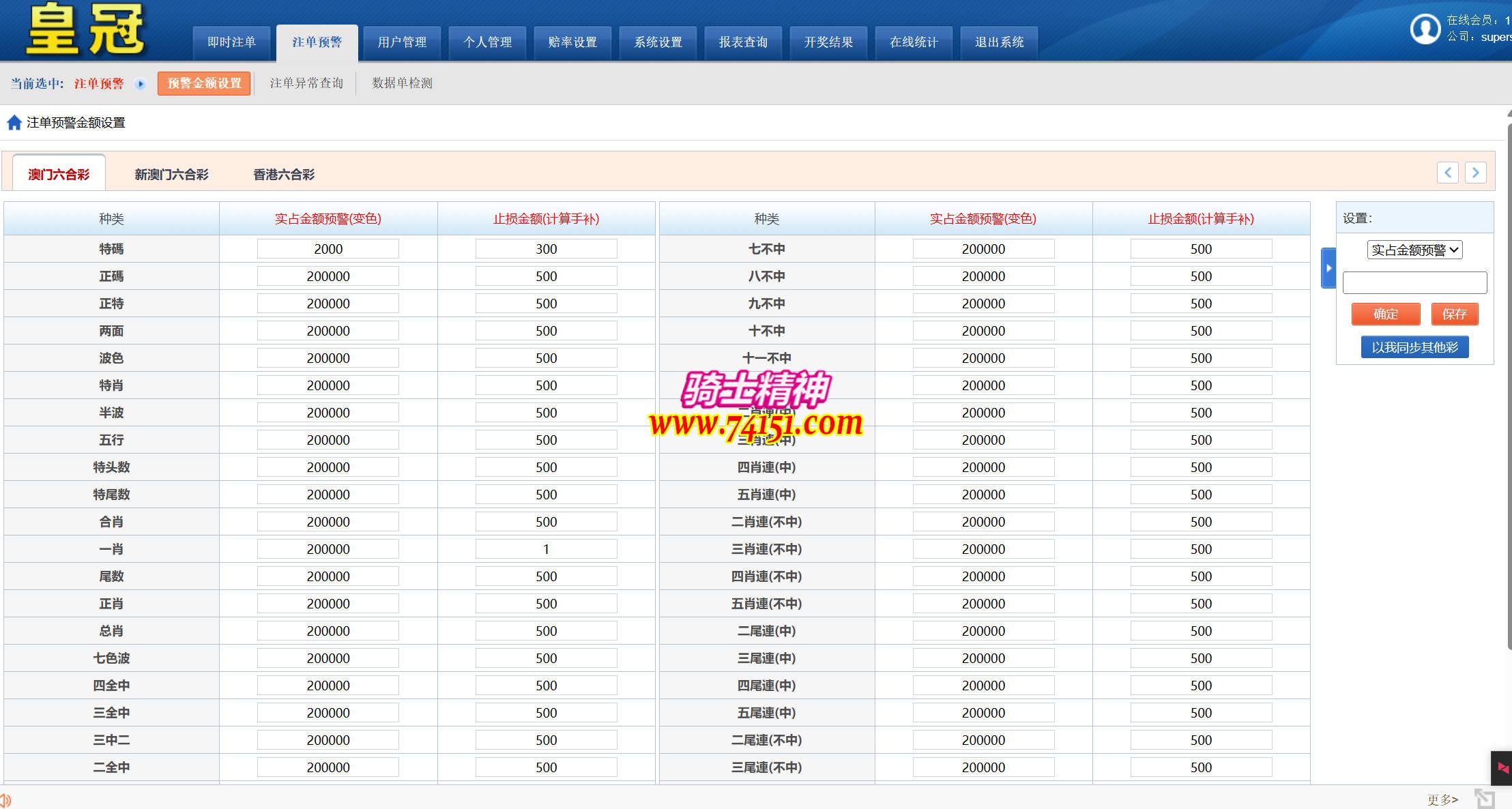Click the speaker icon at bottom left

click(5, 799)
